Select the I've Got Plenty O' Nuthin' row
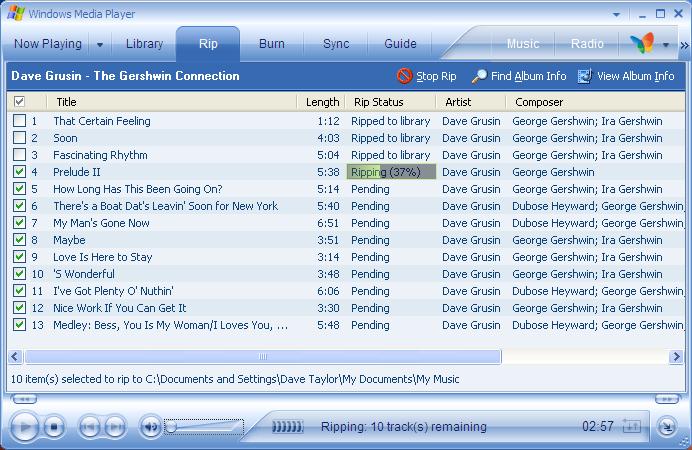This screenshot has width=692, height=450. pos(346,291)
